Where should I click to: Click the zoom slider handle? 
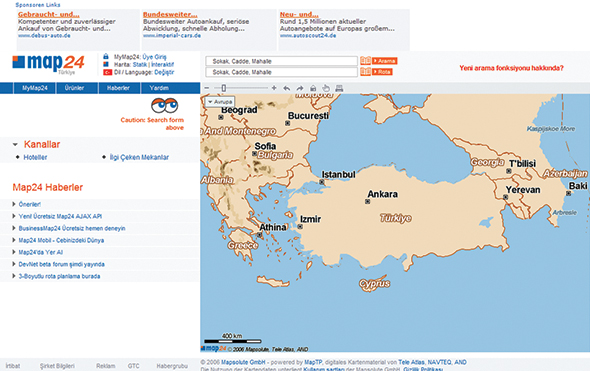pyautogui.click(x=224, y=88)
